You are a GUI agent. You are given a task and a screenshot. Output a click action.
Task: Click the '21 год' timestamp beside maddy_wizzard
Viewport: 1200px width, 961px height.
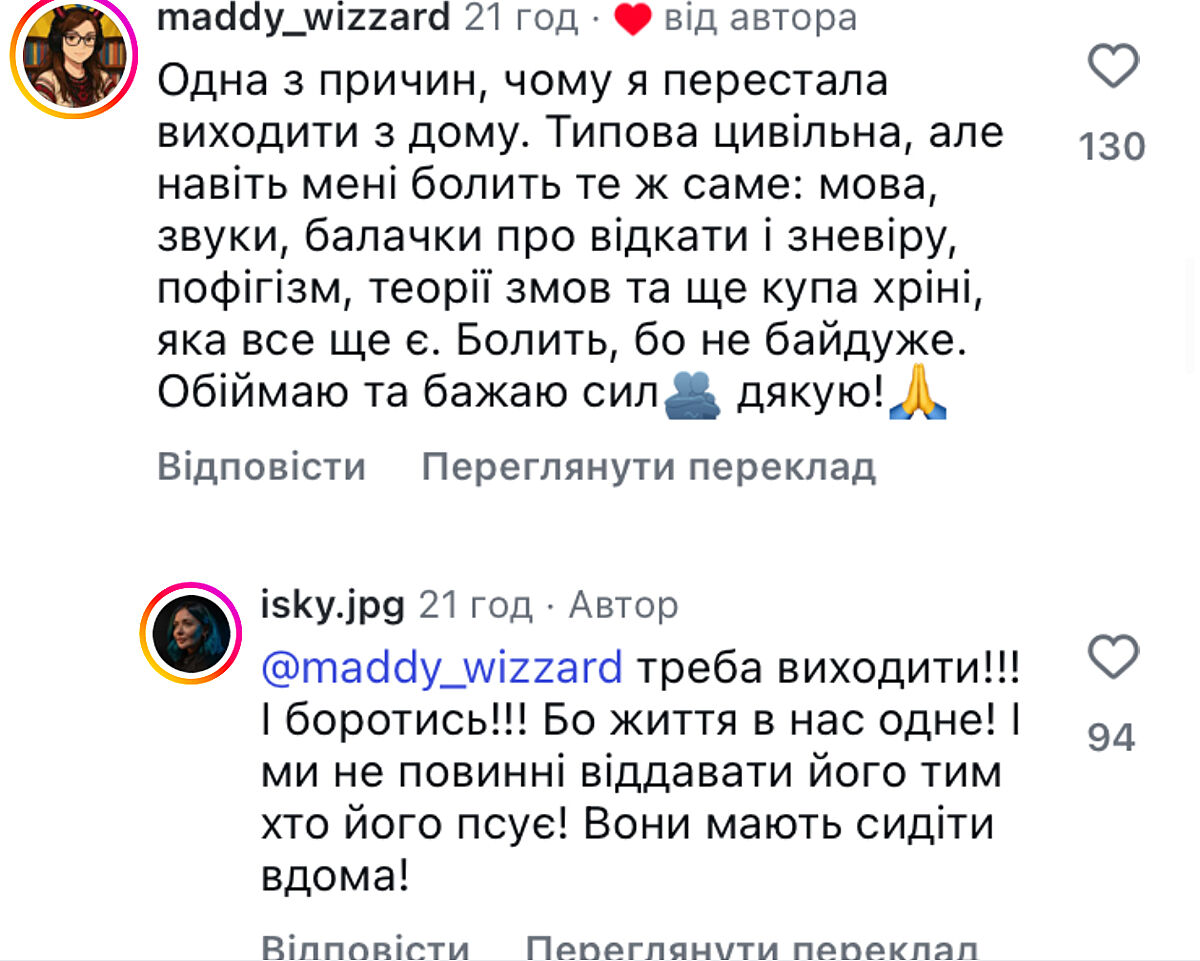[x=521, y=17]
